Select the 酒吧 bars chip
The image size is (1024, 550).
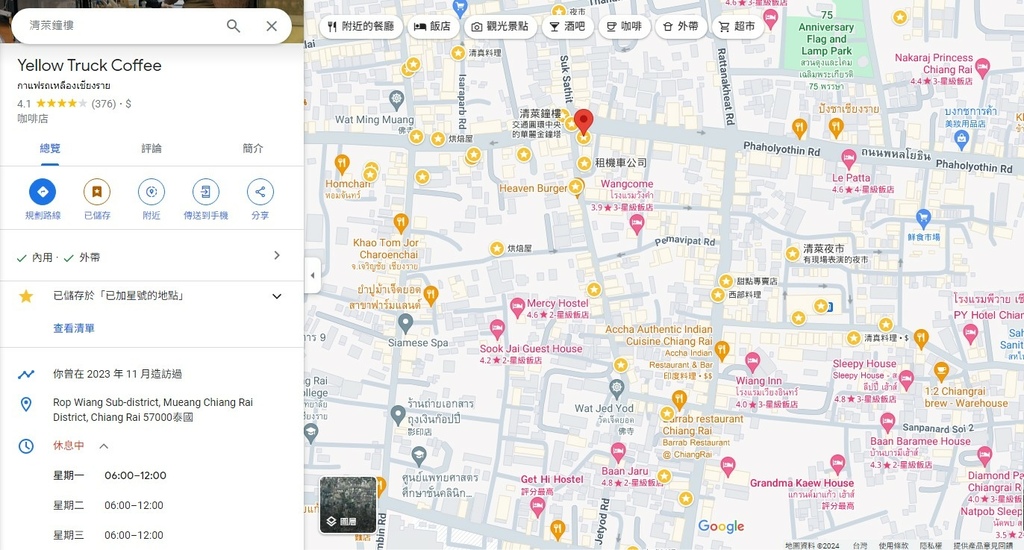coord(568,26)
